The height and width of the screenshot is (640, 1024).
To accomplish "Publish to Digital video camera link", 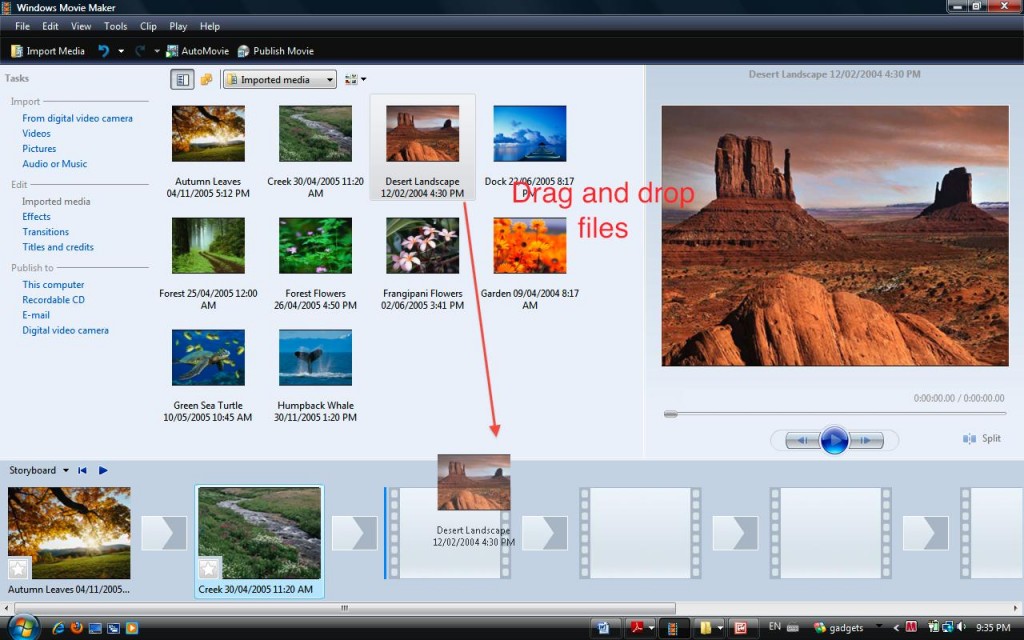I will (x=65, y=330).
